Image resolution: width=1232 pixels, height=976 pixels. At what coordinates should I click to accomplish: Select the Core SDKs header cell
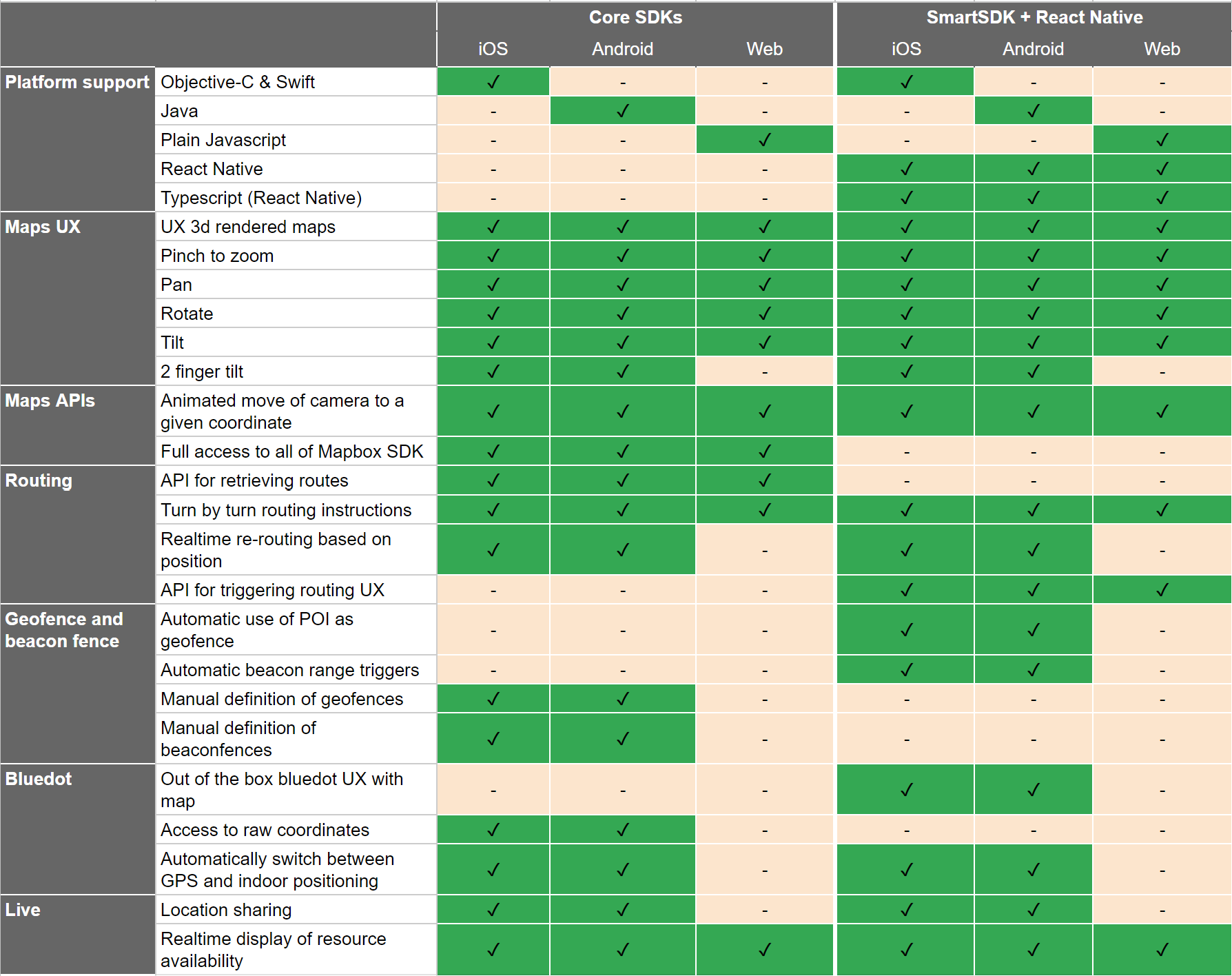point(635,17)
